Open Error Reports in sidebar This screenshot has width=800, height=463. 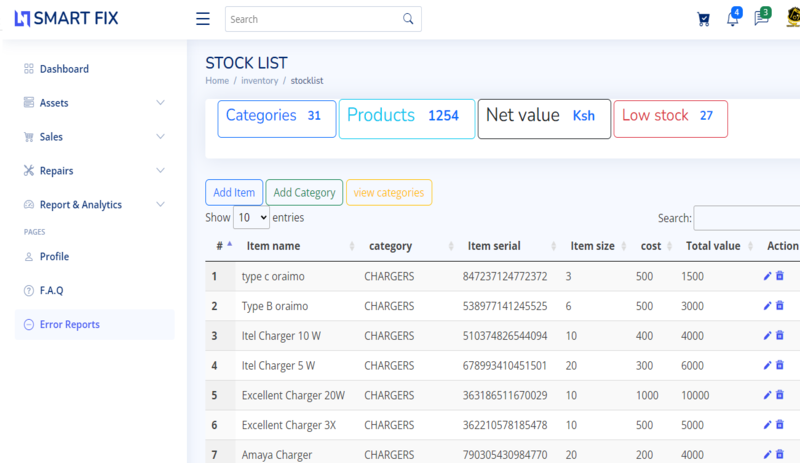(69, 325)
